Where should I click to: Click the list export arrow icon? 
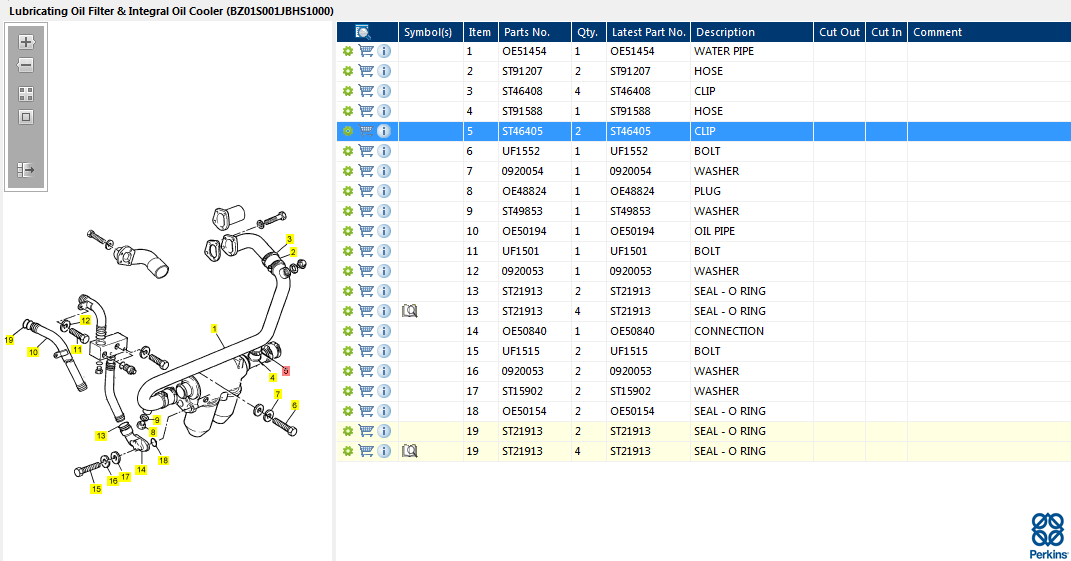click(x=26, y=169)
